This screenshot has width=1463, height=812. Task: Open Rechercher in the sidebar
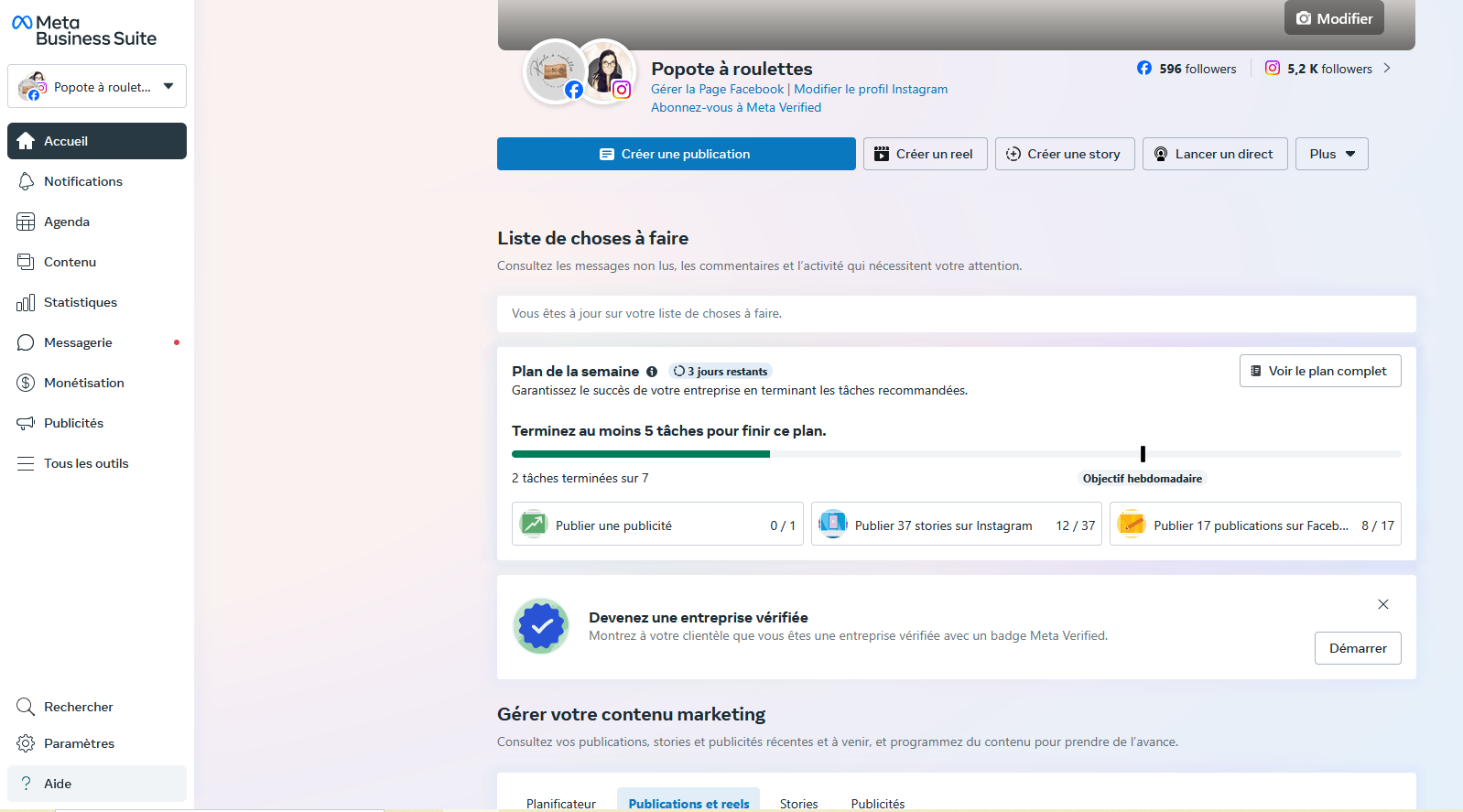click(x=97, y=707)
